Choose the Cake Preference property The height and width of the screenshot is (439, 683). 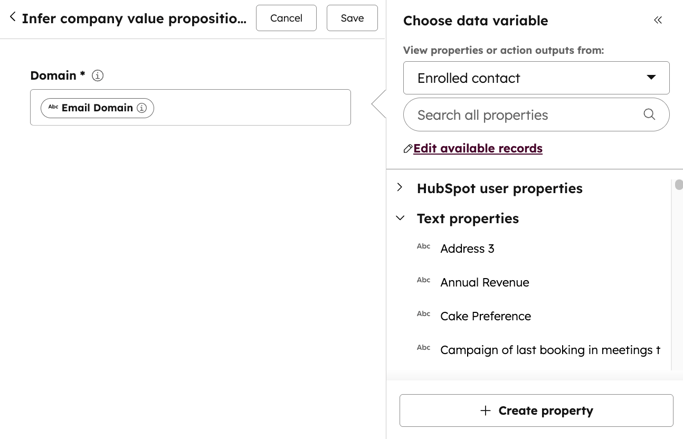pyautogui.click(x=485, y=316)
